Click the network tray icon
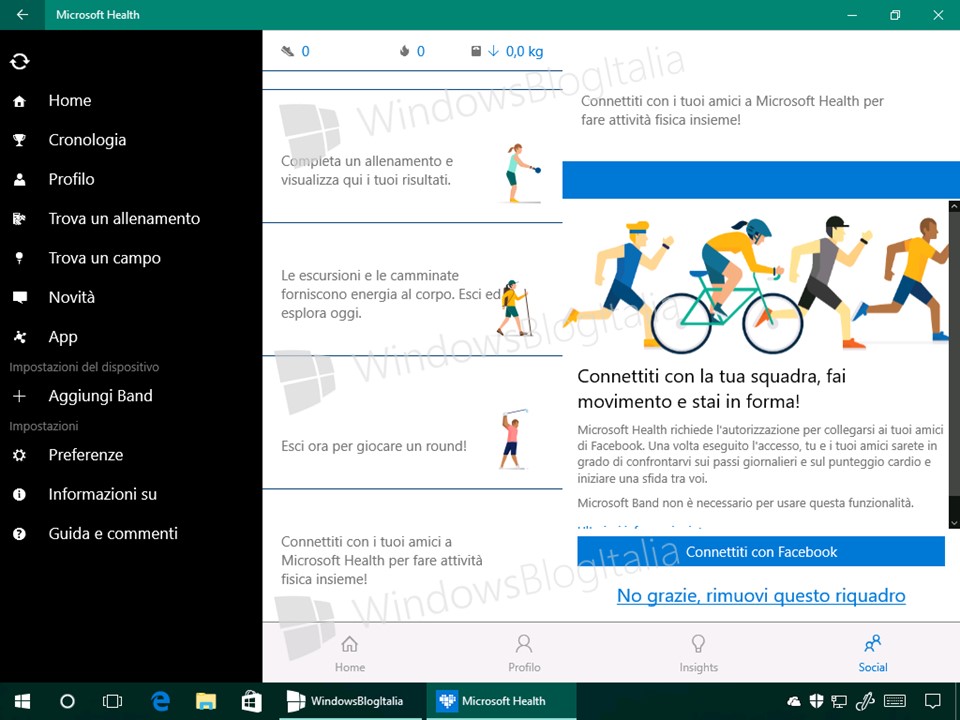This screenshot has height=720, width=960. click(x=839, y=701)
